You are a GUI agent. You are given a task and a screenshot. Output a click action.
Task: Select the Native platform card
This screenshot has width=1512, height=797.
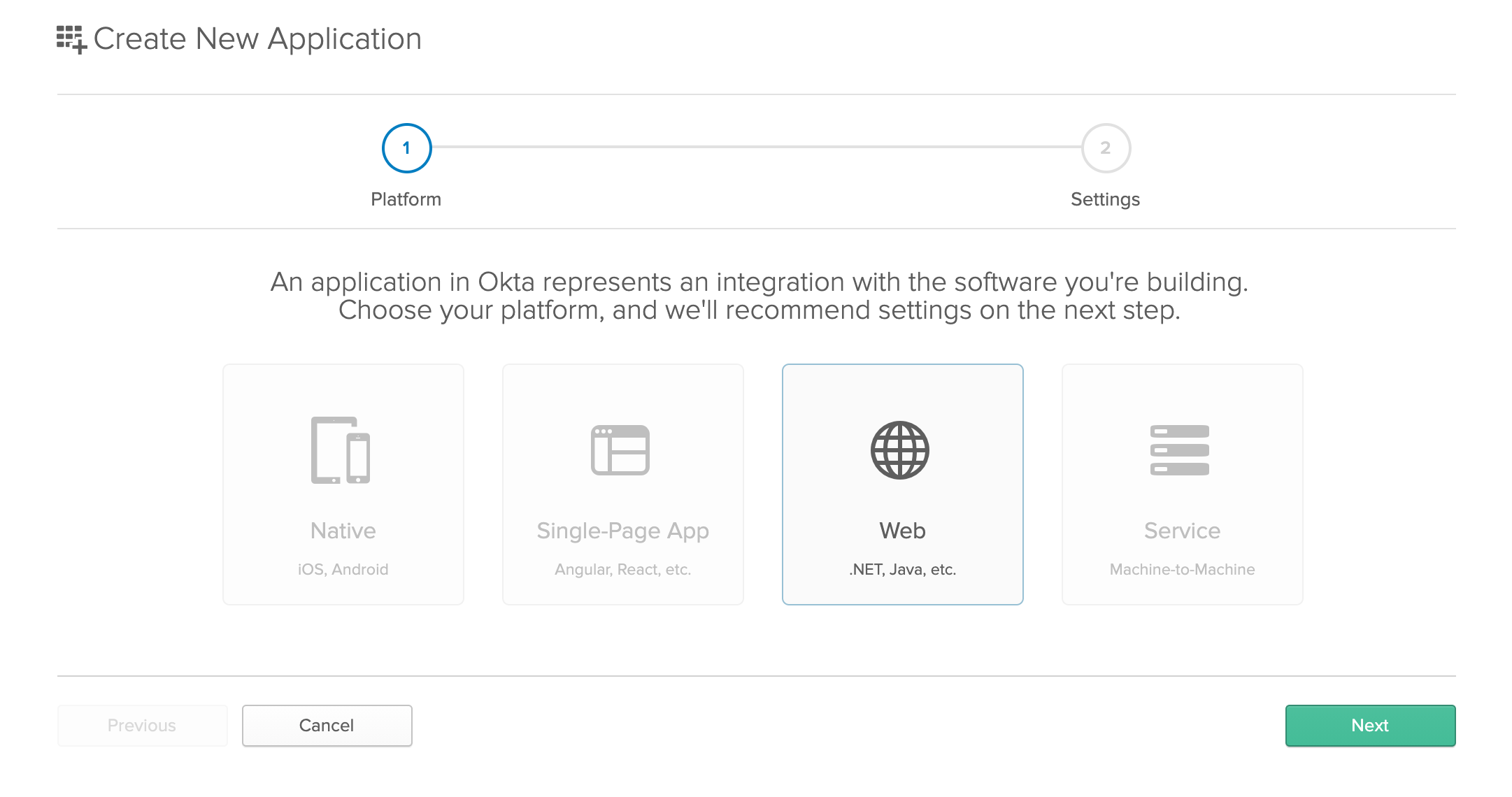click(x=343, y=484)
